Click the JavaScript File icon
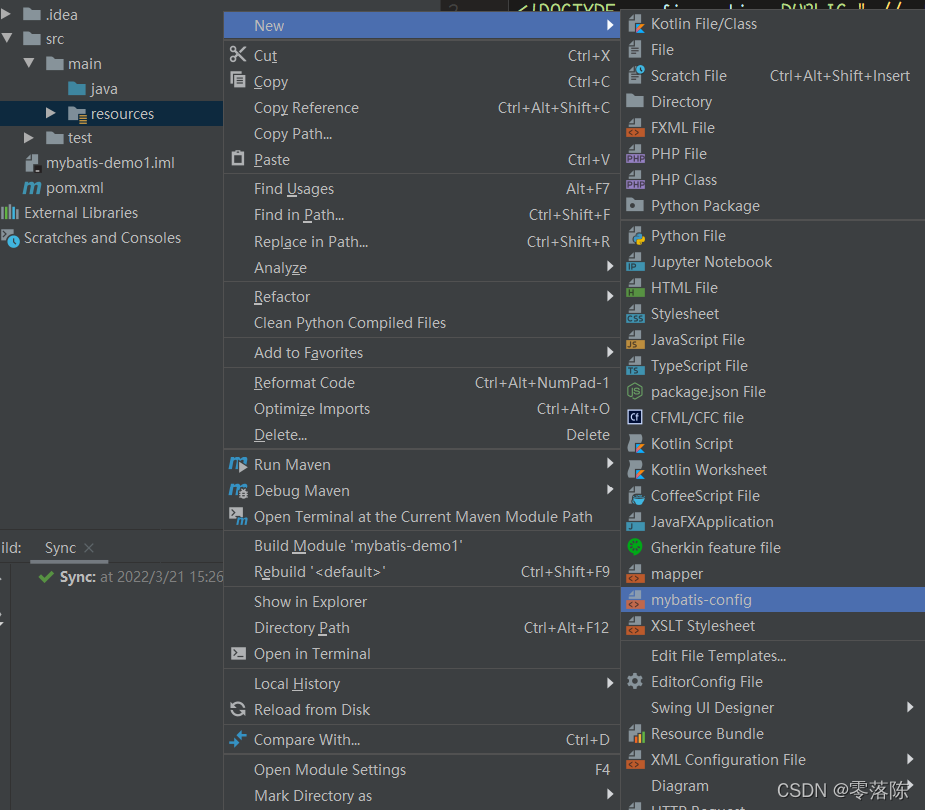This screenshot has height=810, width=925. (x=635, y=340)
